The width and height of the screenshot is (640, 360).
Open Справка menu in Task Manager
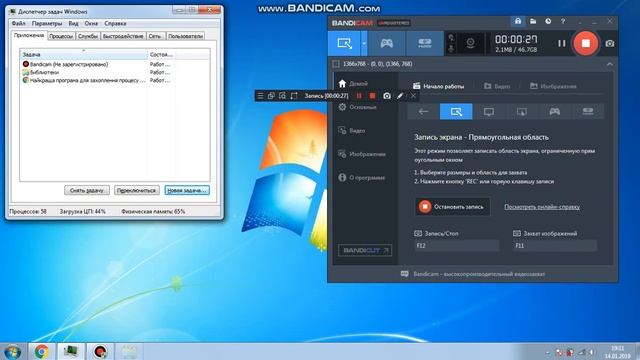tap(115, 24)
